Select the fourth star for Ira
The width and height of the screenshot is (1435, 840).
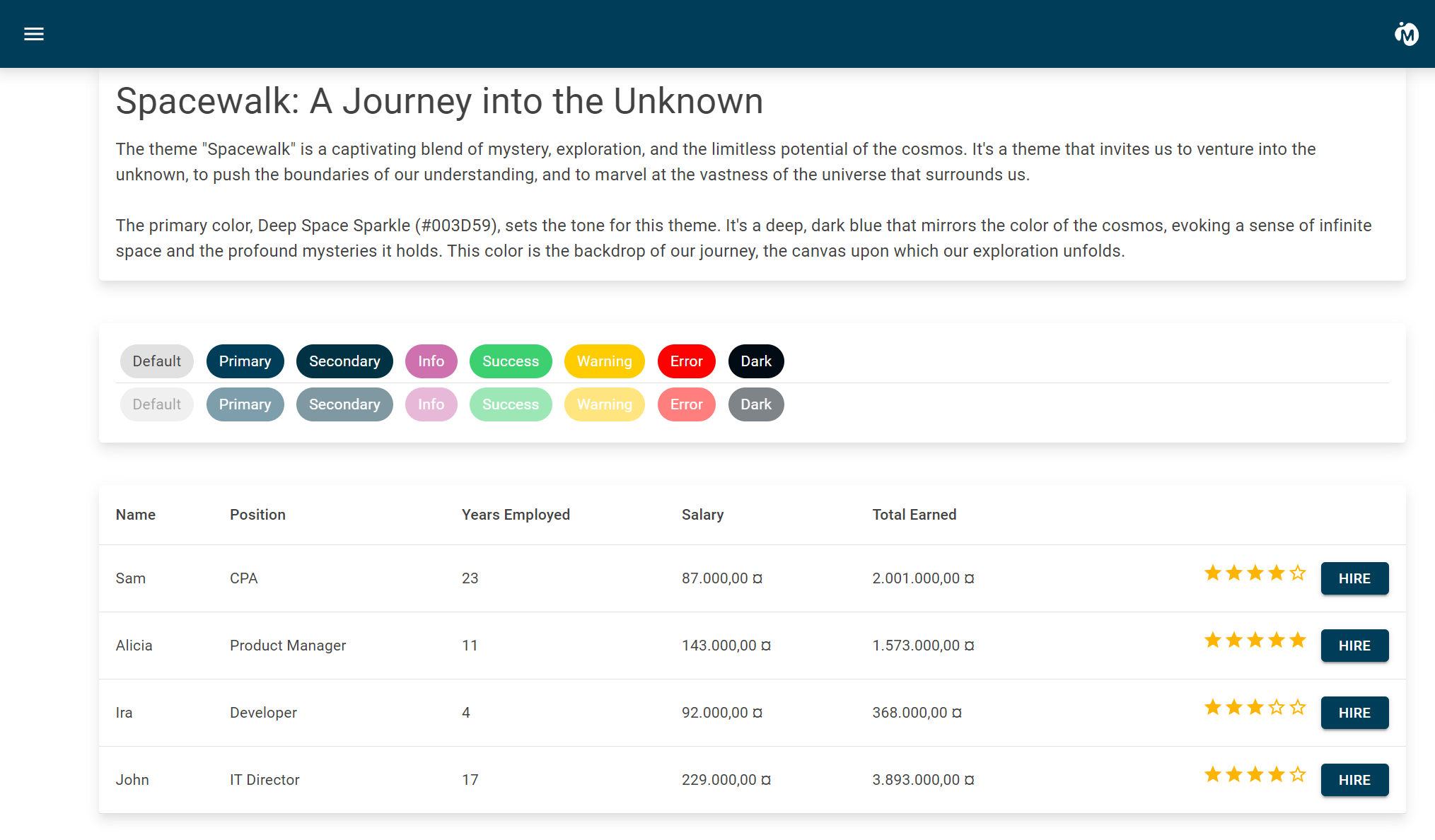point(1277,707)
